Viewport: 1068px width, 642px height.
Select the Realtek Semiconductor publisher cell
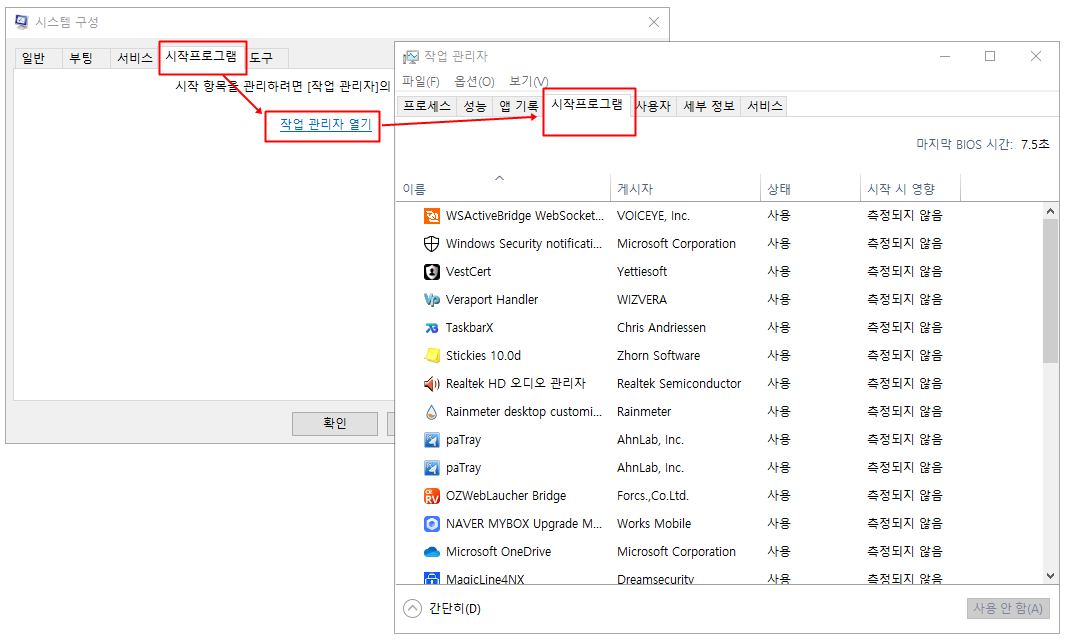coord(678,384)
